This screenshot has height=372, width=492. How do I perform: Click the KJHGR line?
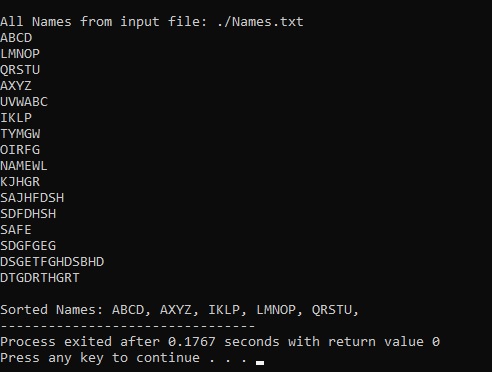click(x=20, y=182)
